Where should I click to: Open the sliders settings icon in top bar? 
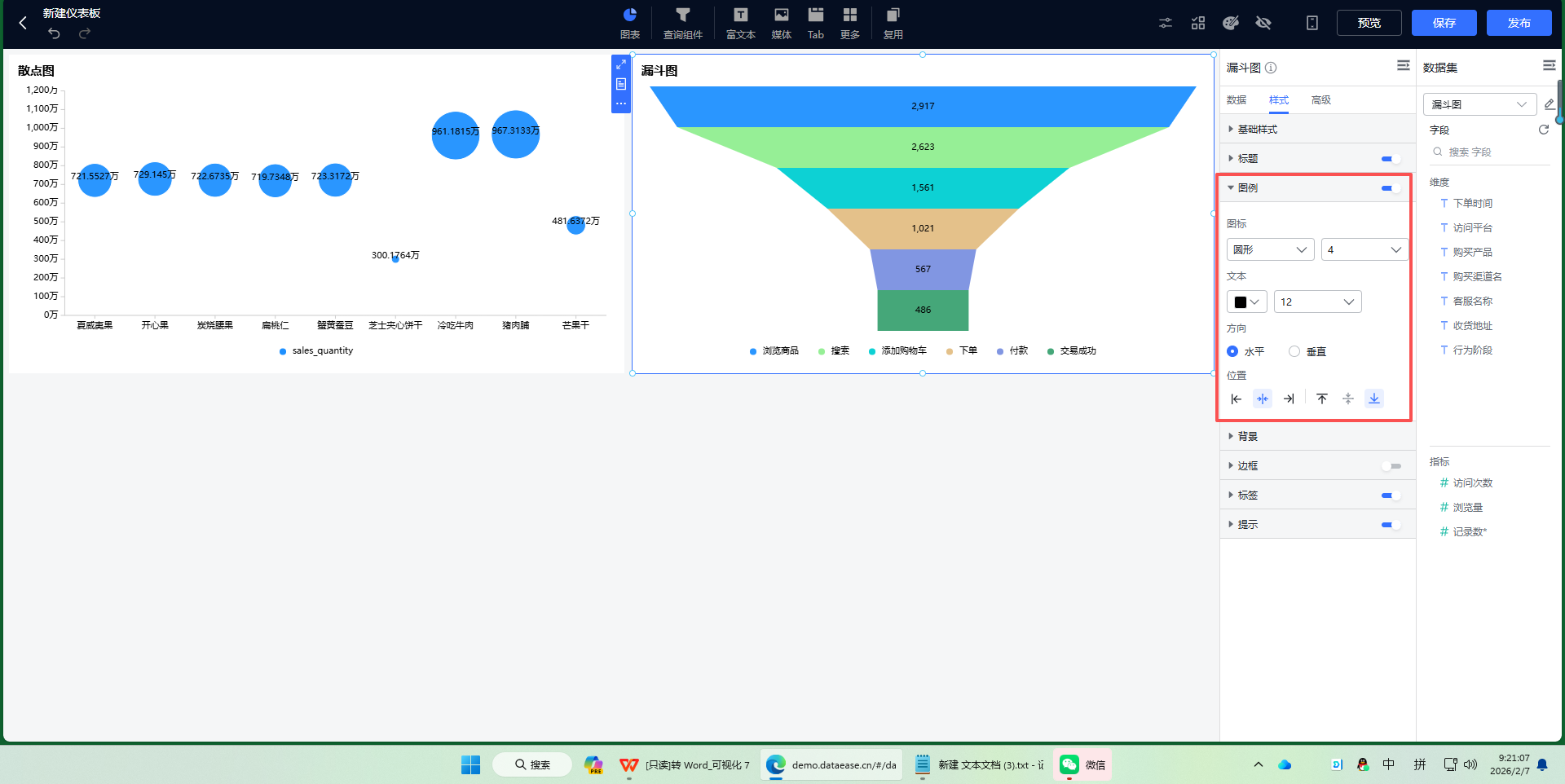1166,23
